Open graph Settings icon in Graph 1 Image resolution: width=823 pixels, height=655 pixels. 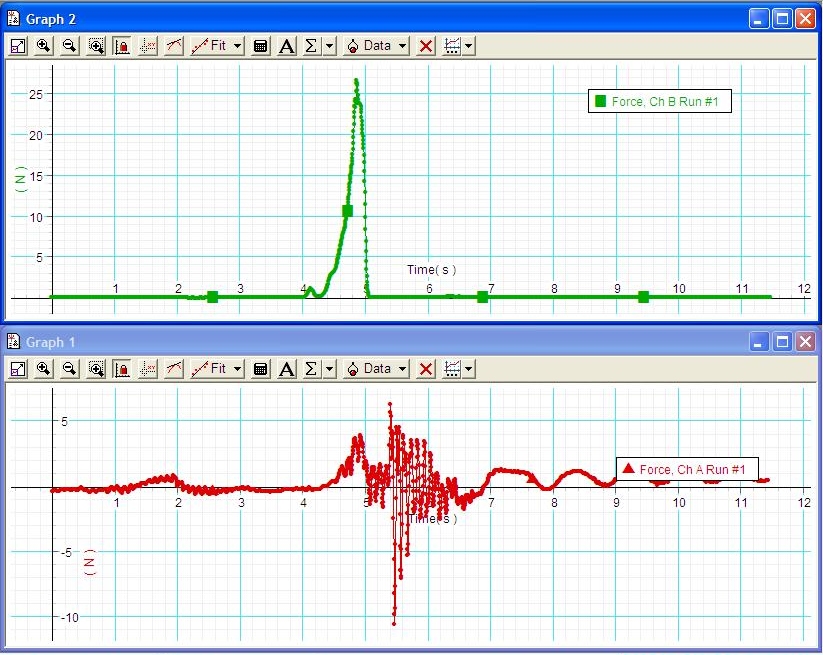452,369
